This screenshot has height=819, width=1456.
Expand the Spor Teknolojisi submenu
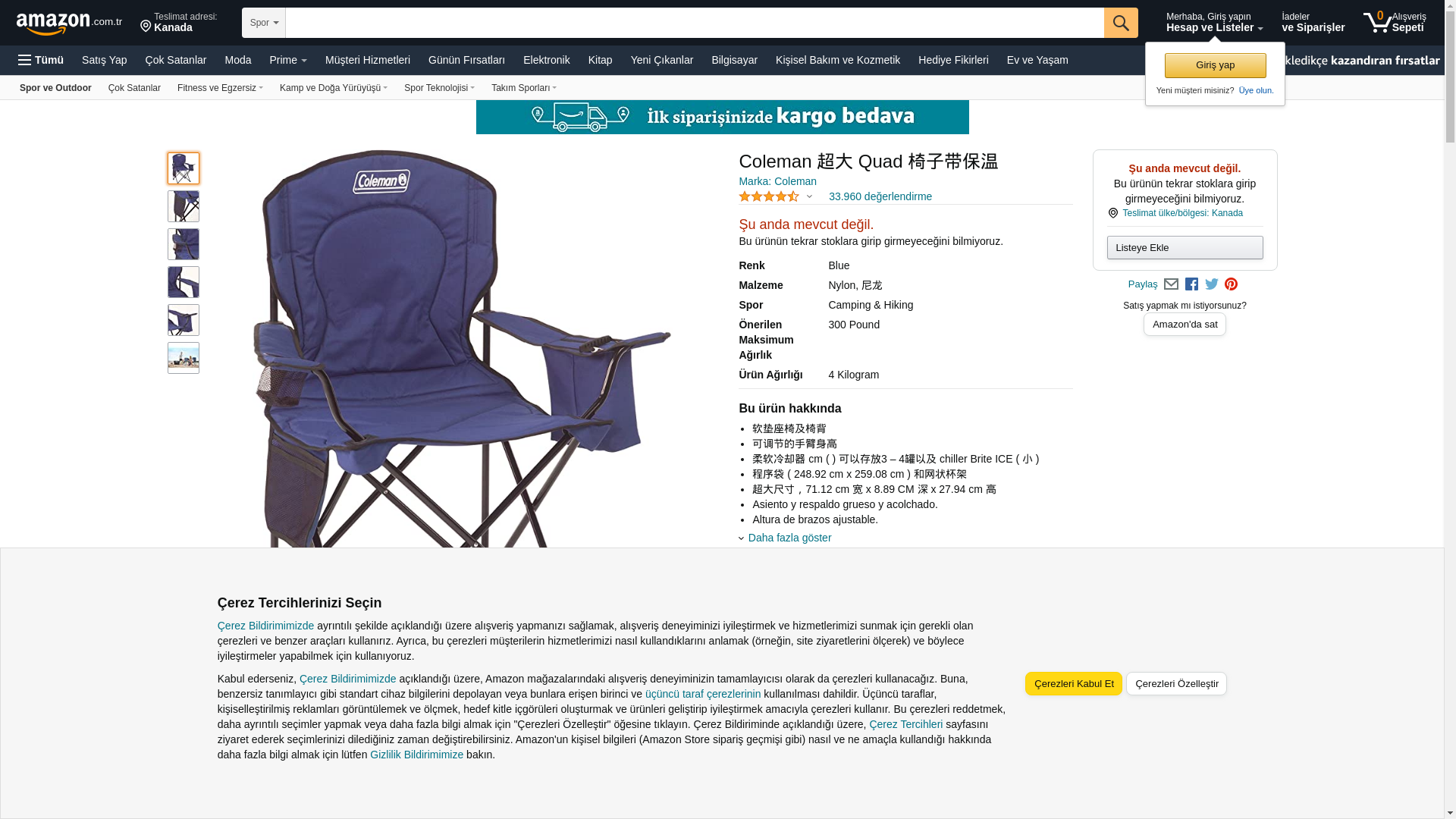pyautogui.click(x=439, y=88)
